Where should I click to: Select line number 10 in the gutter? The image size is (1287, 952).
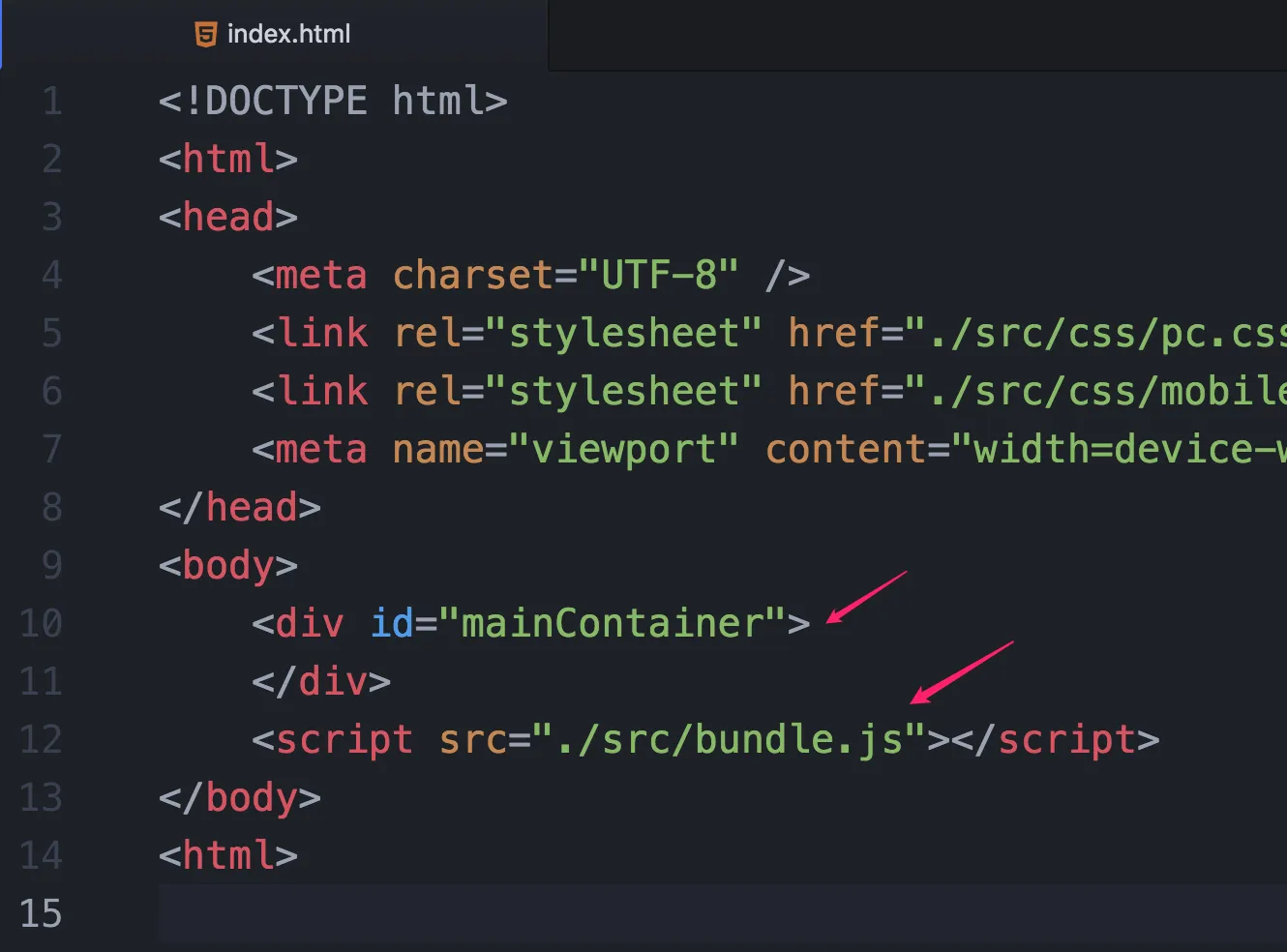(41, 624)
